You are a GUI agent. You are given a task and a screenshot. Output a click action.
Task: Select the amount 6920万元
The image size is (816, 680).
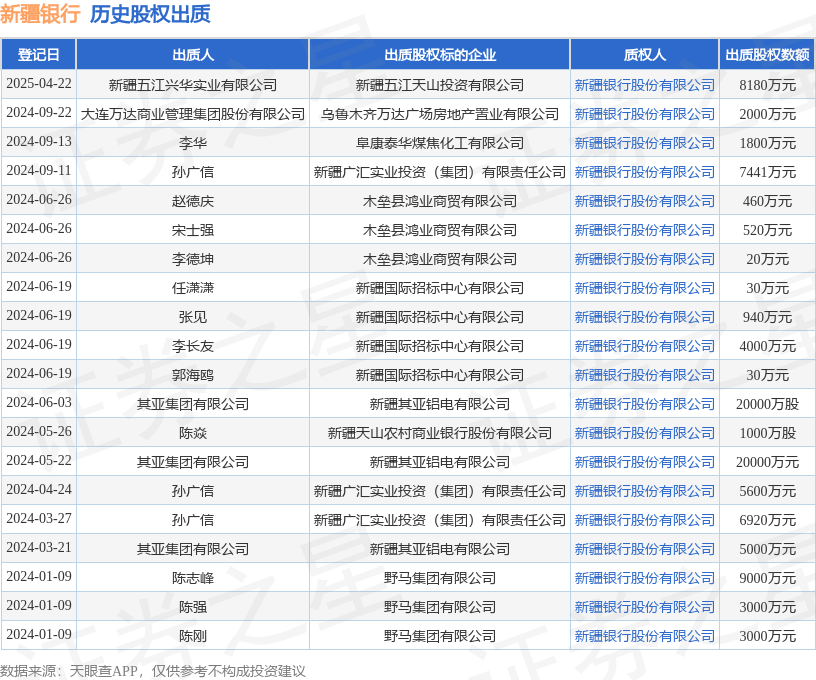[x=768, y=520]
